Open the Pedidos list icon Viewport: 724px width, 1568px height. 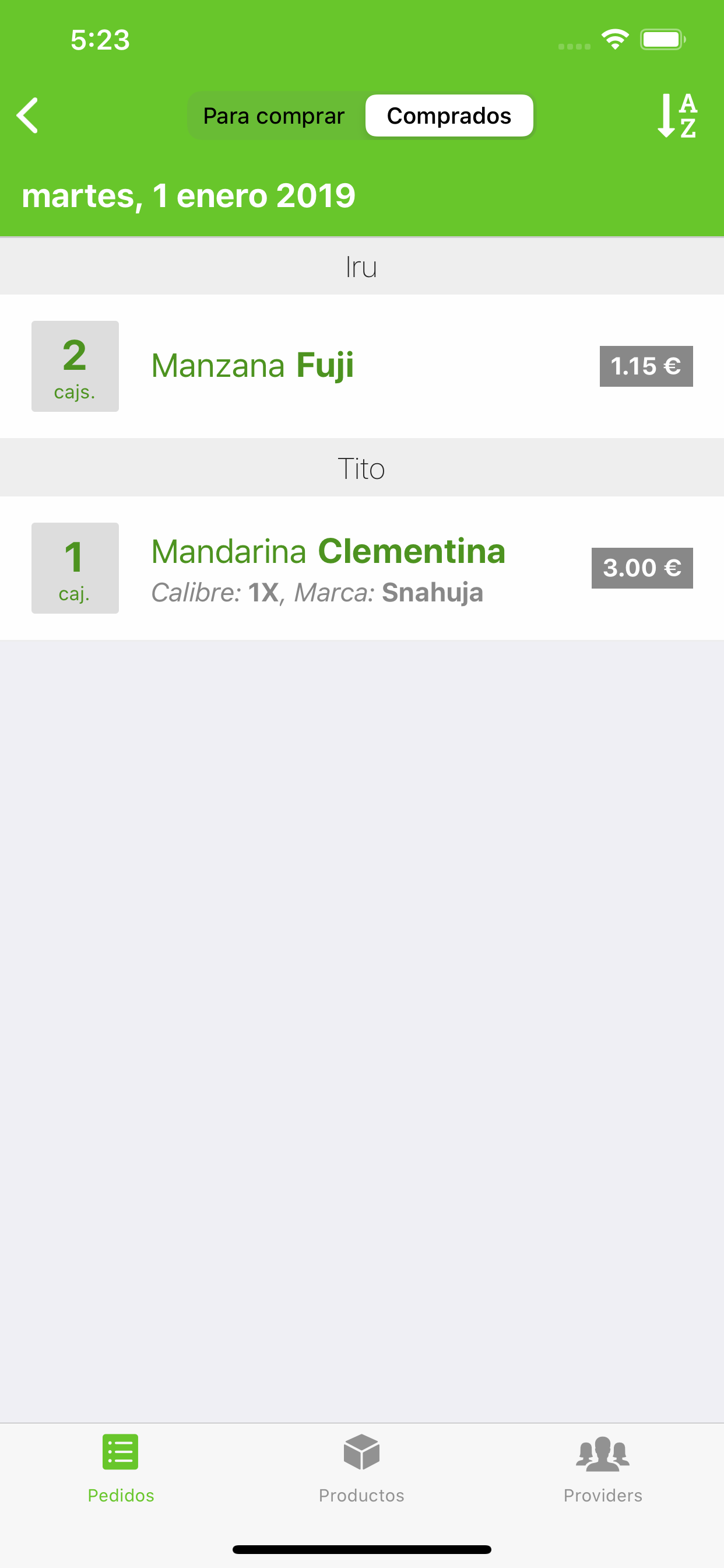coord(121,1452)
